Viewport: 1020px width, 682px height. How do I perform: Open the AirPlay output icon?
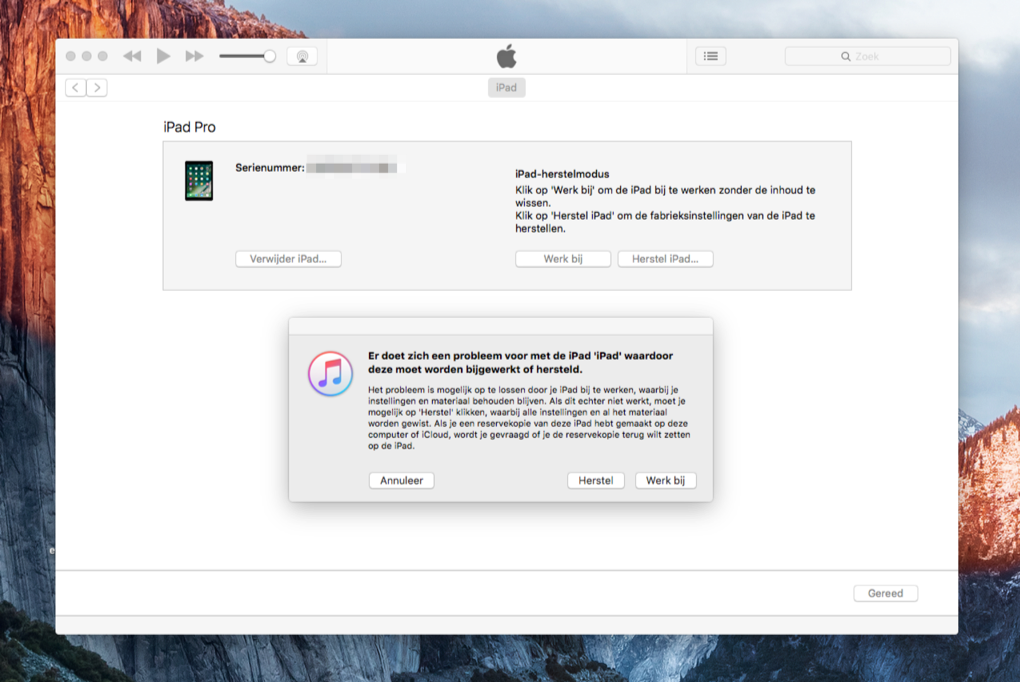302,56
